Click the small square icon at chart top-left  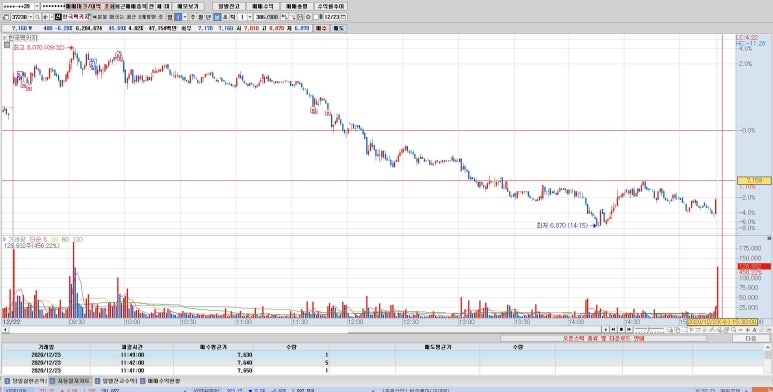(x=6, y=45)
